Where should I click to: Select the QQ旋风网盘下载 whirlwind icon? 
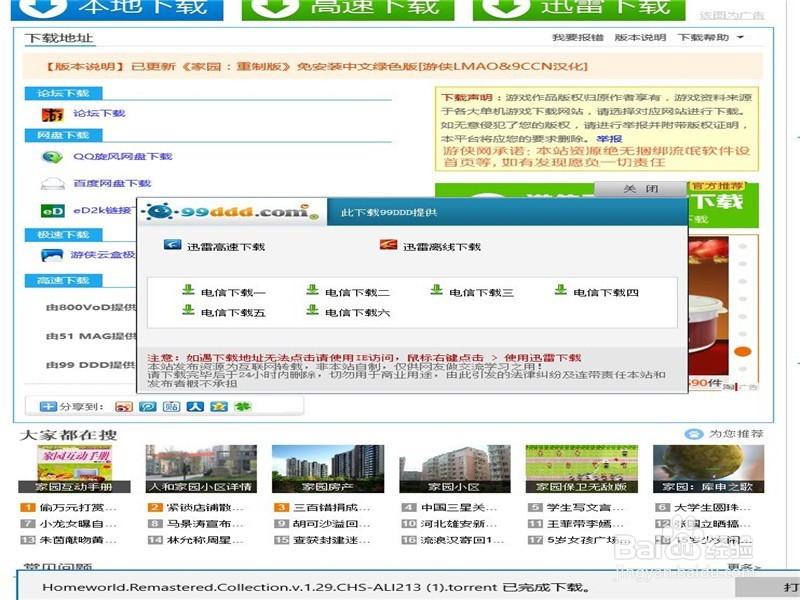[51, 157]
